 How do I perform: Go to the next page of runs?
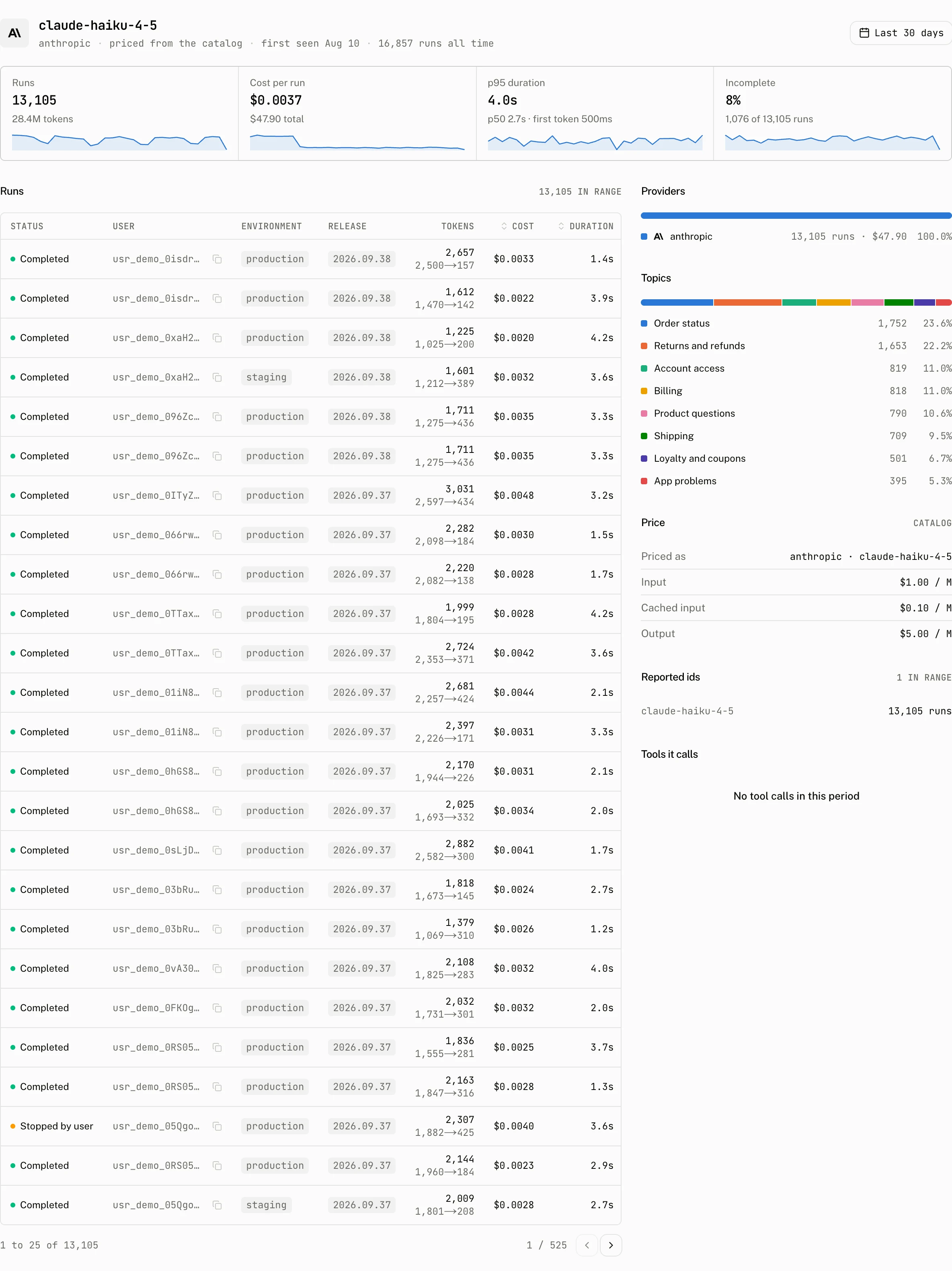click(611, 1245)
